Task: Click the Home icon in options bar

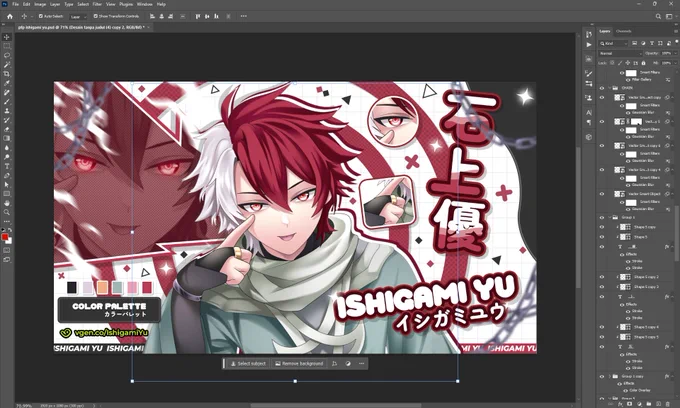Action: [x=10, y=16]
